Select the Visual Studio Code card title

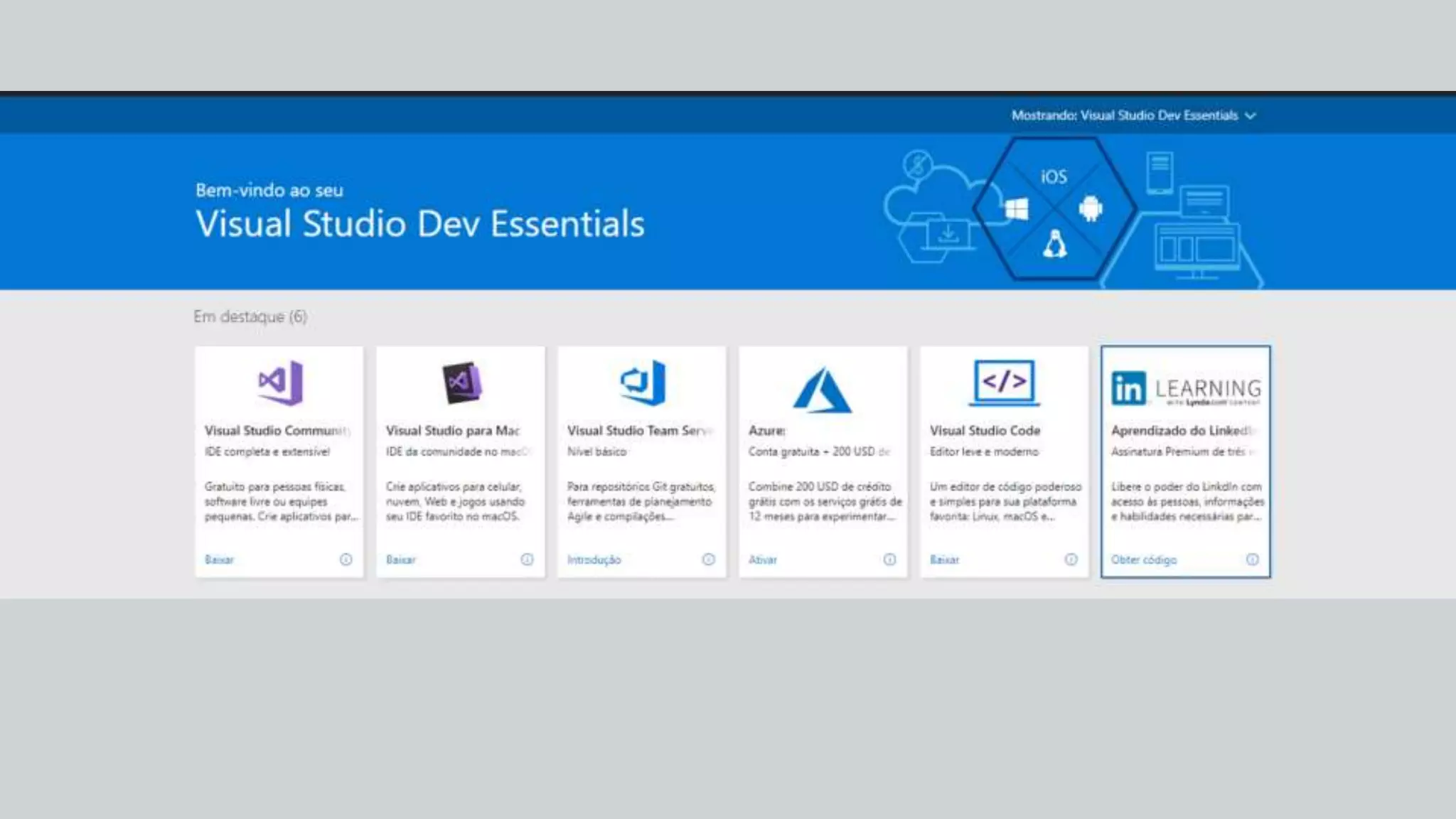click(x=985, y=431)
